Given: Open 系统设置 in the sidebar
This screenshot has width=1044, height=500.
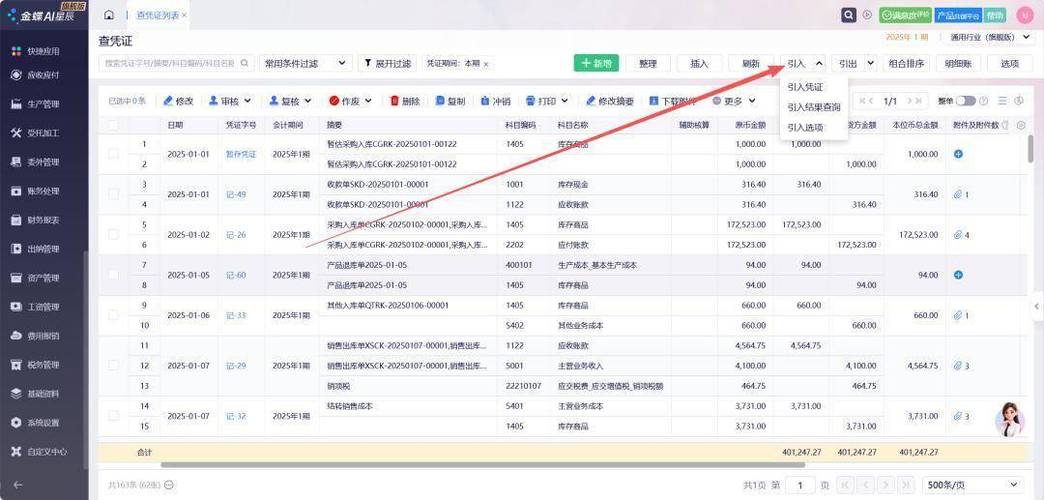Looking at the screenshot, I should click(43, 423).
